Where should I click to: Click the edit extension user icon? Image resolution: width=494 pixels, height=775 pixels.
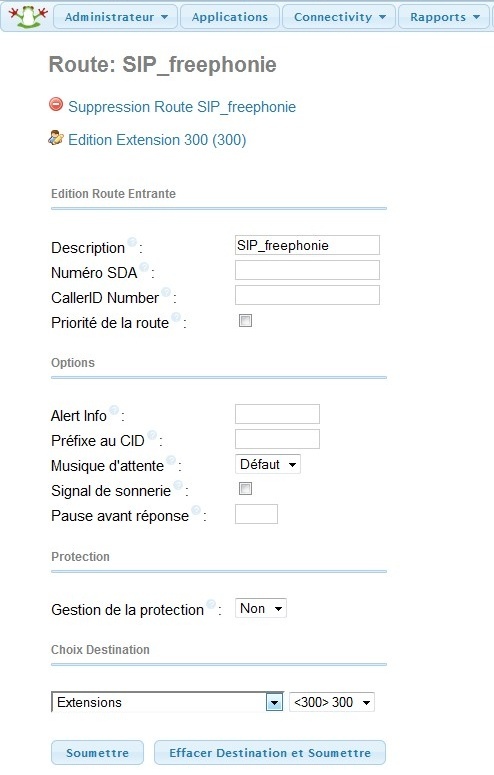tap(56, 137)
